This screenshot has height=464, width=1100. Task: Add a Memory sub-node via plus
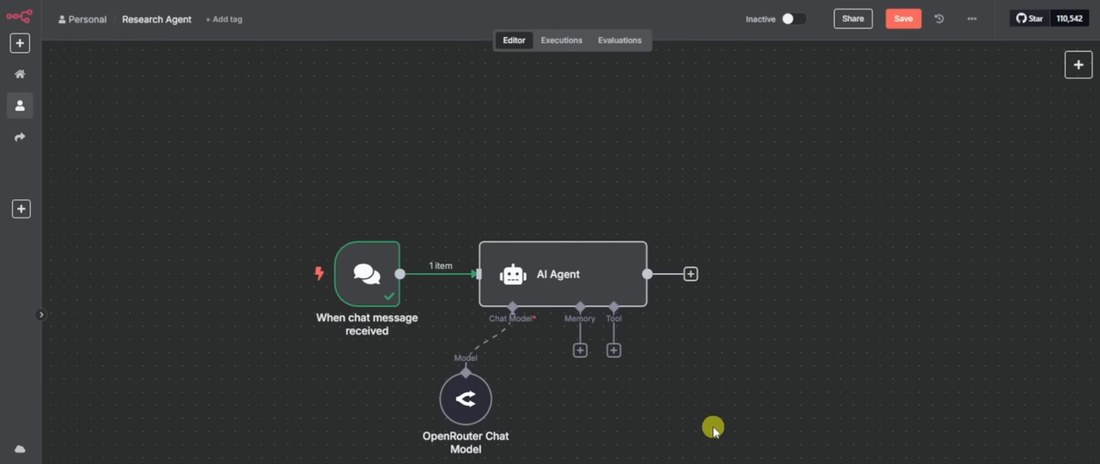coord(579,350)
